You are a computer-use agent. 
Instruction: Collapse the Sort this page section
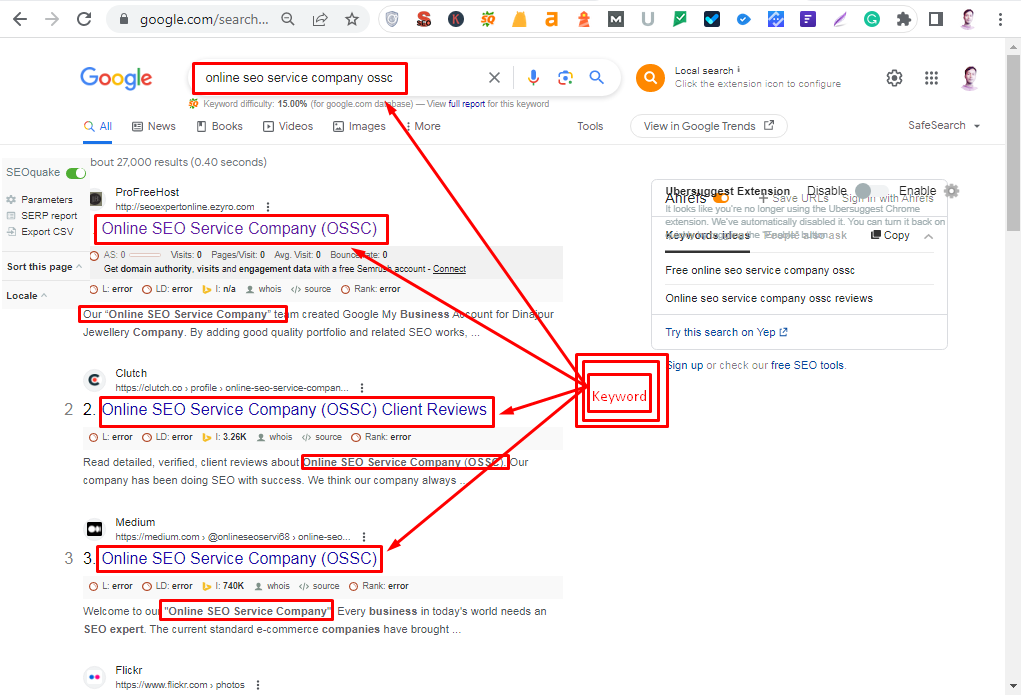click(x=44, y=266)
